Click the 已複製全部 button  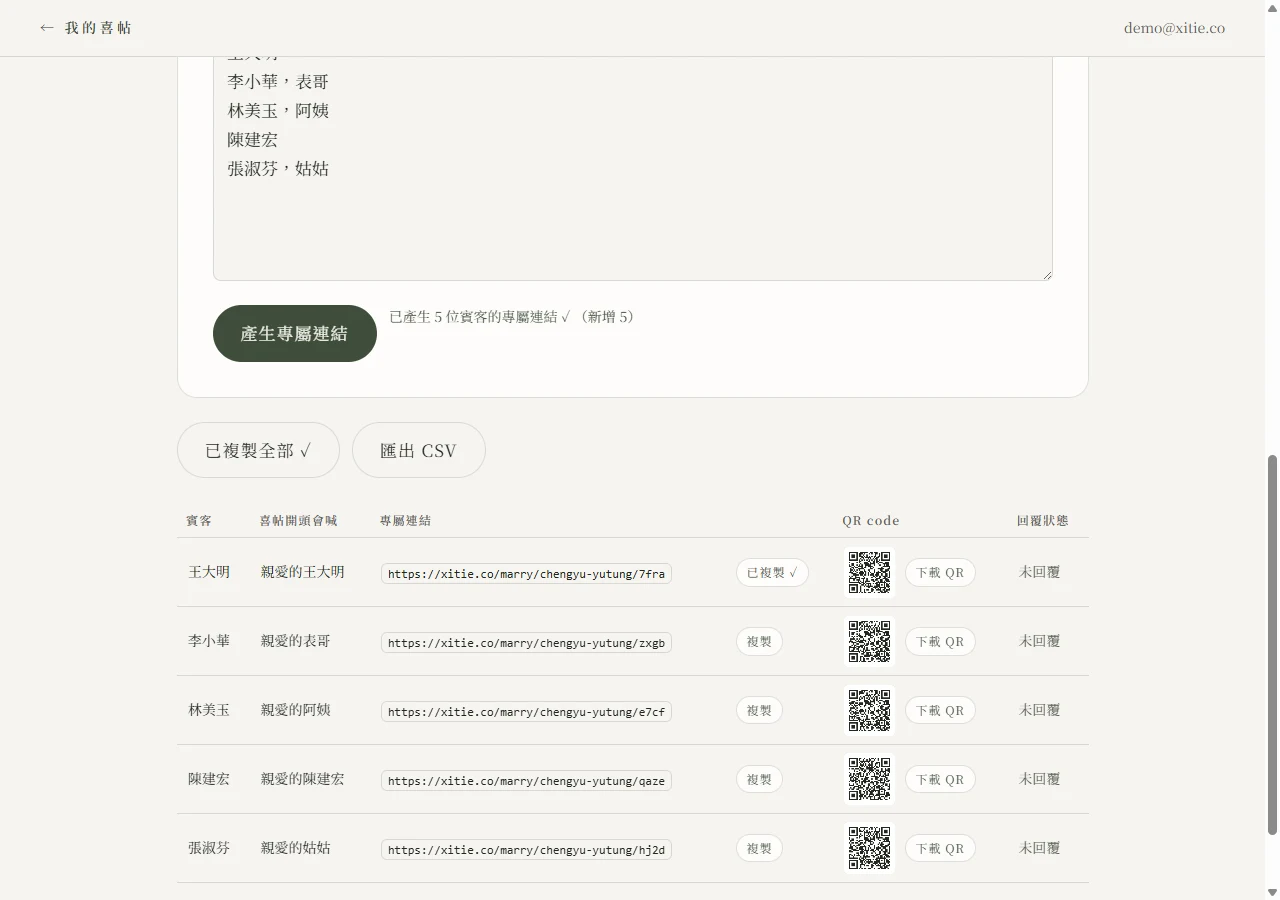tap(258, 450)
